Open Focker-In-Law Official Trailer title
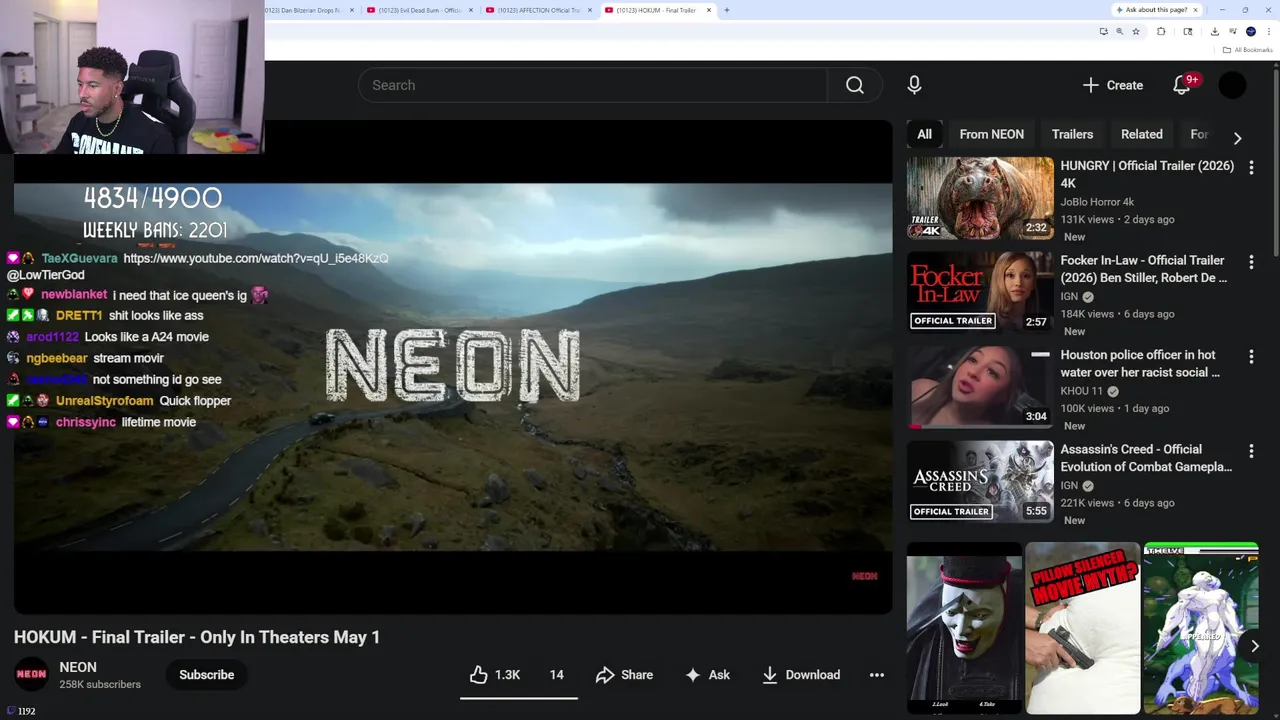Viewport: 1280px width, 720px height. coord(1143,269)
